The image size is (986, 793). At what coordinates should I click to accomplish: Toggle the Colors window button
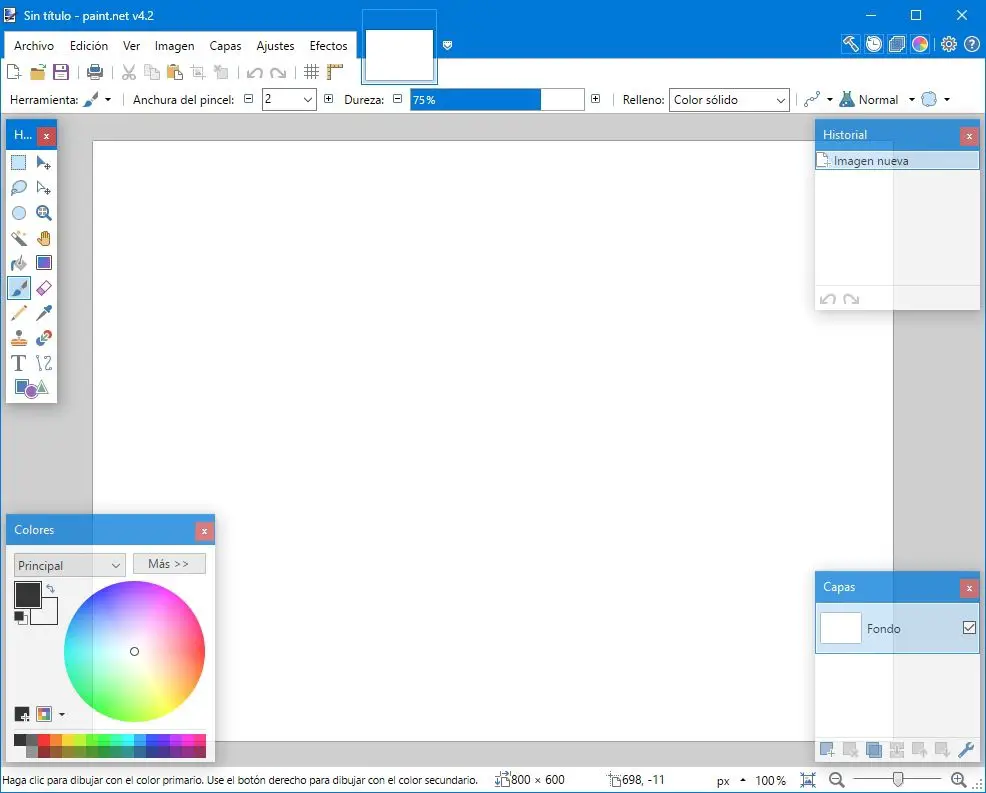coord(919,44)
